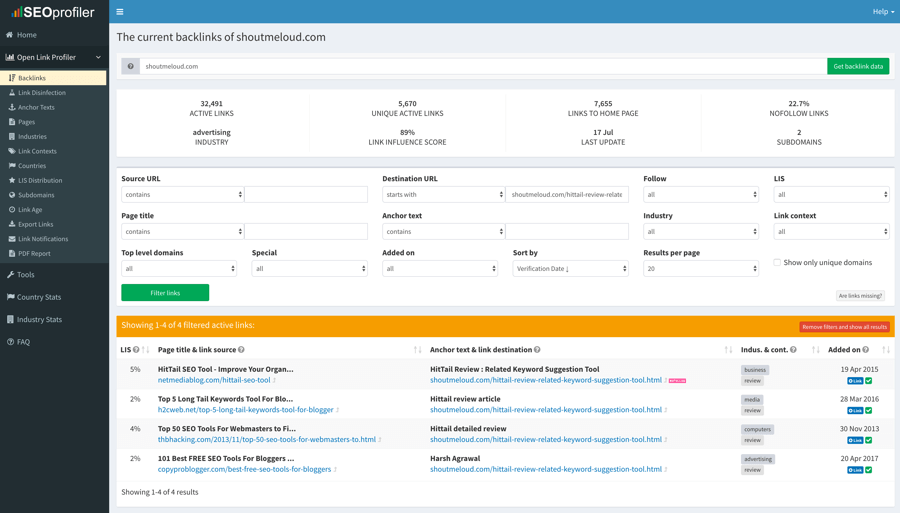Image resolution: width=900 pixels, height=513 pixels.
Task: Open the Results per page dropdown
Action: [700, 269]
